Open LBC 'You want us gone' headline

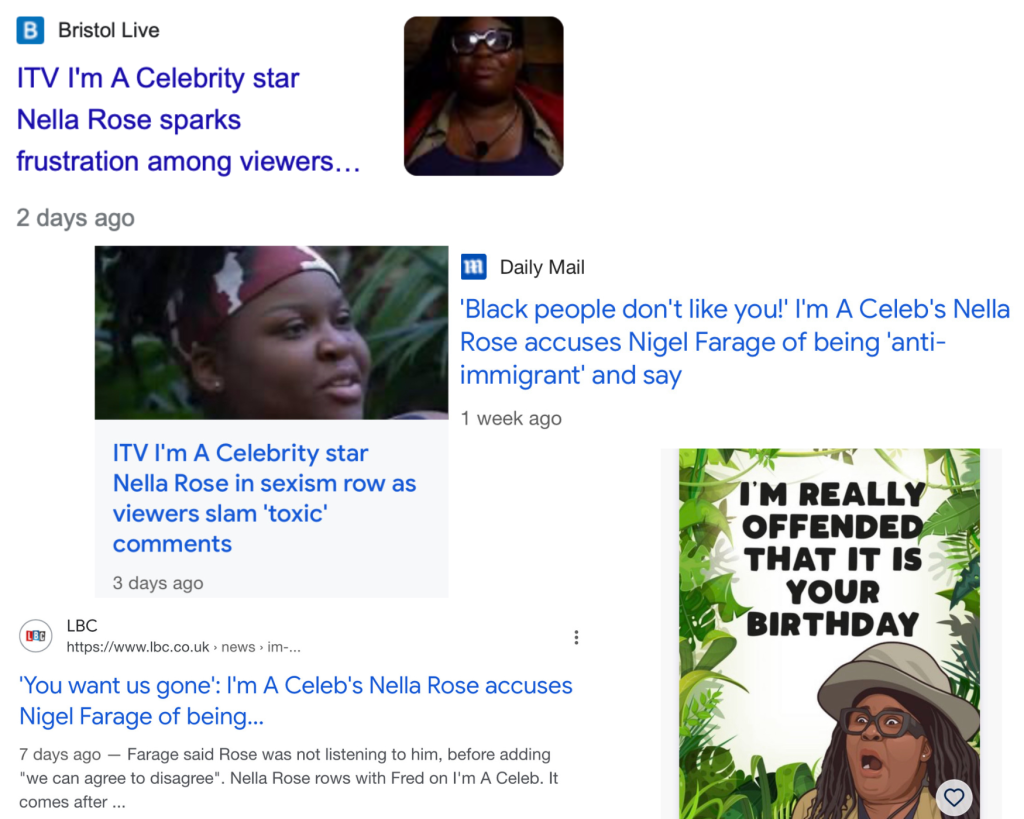(296, 701)
